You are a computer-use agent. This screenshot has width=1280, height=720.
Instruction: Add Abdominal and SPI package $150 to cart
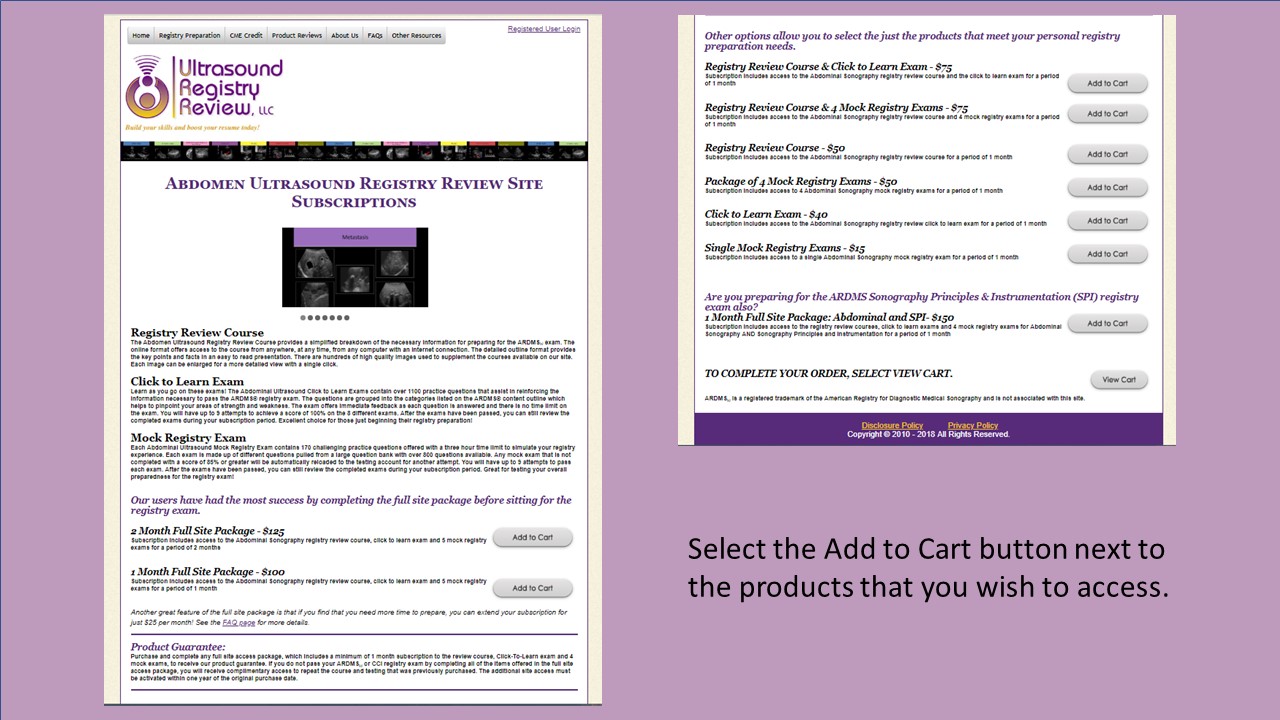[x=1108, y=324]
